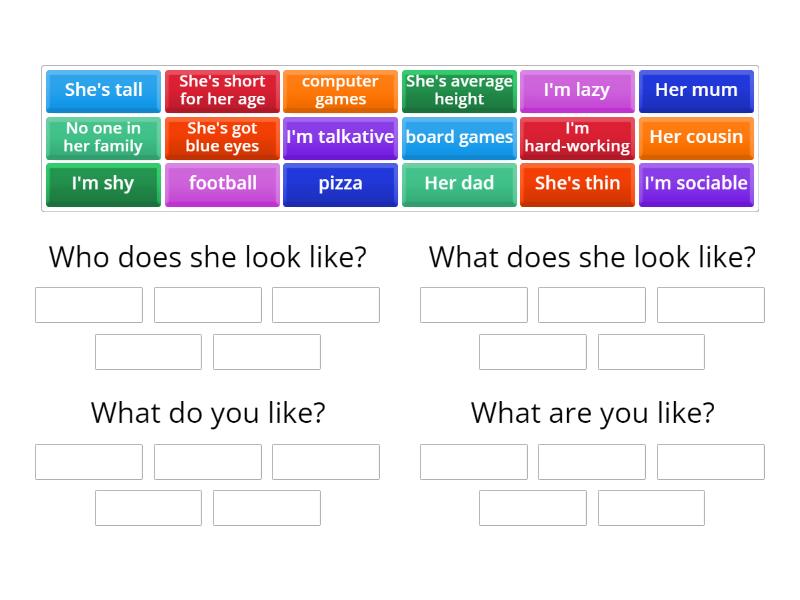Click the "She's thin" tile
The width and height of the screenshot is (800, 600).
577,184
